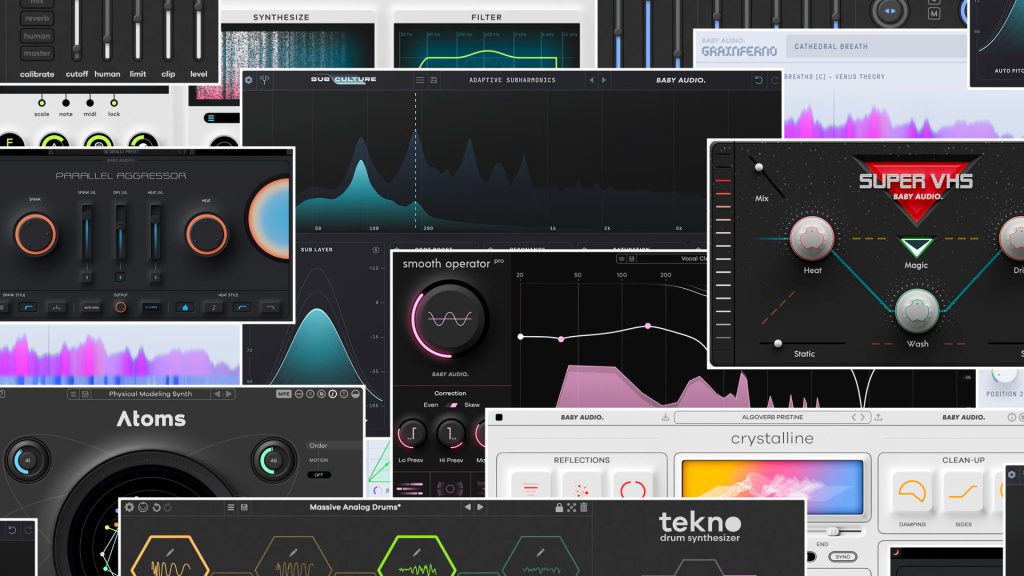This screenshot has height=576, width=1024.
Task: Open the Algoverb Pristine preset selector
Action: 772,417
